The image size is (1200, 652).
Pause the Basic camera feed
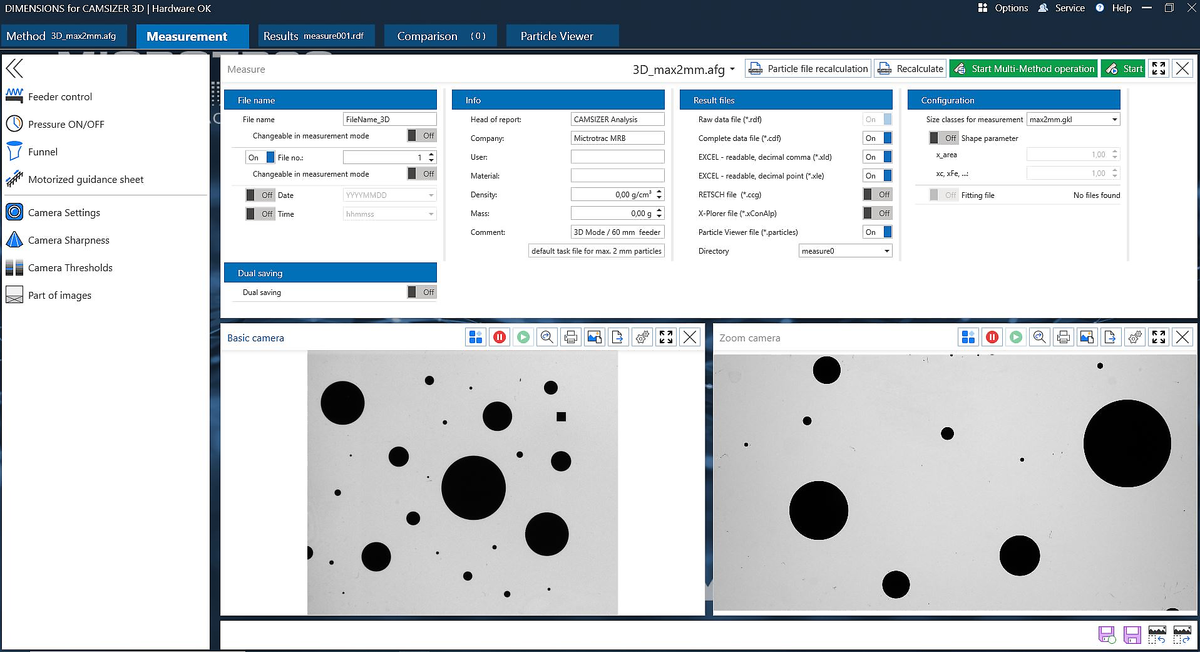(499, 337)
